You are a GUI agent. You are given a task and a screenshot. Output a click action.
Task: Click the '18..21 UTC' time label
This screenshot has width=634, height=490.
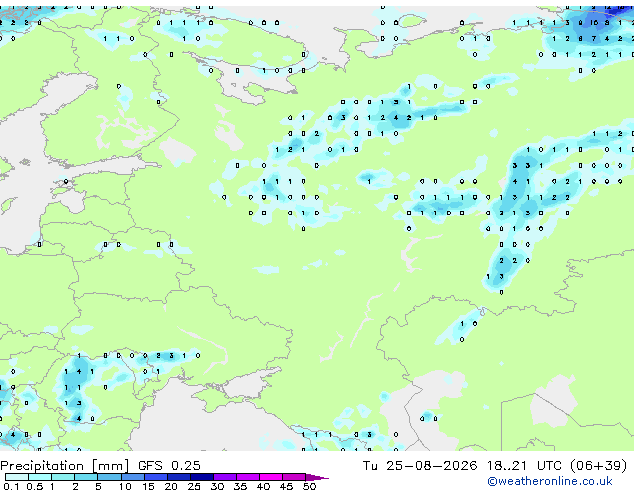pyautogui.click(x=524, y=465)
